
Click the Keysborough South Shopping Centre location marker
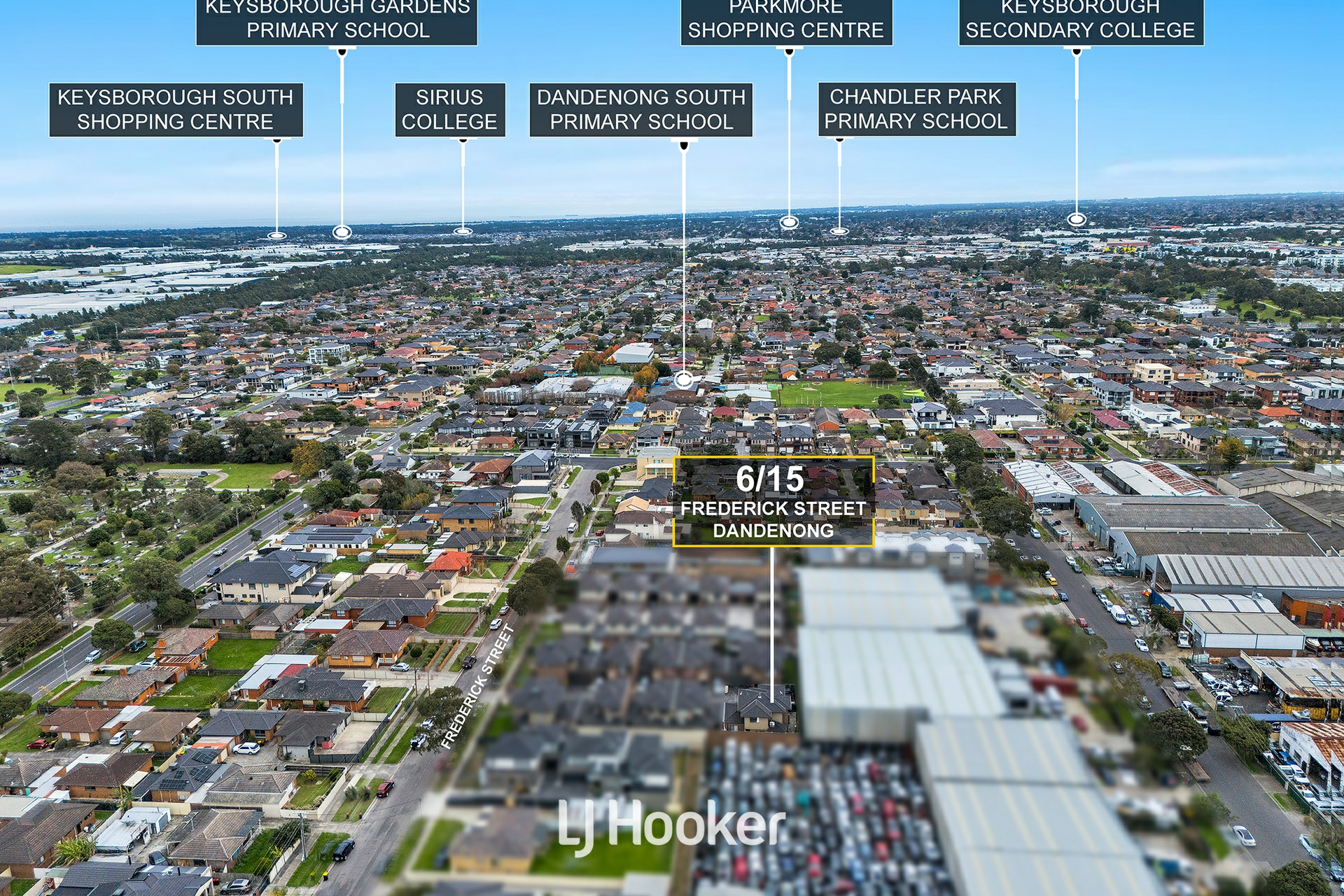(x=276, y=235)
